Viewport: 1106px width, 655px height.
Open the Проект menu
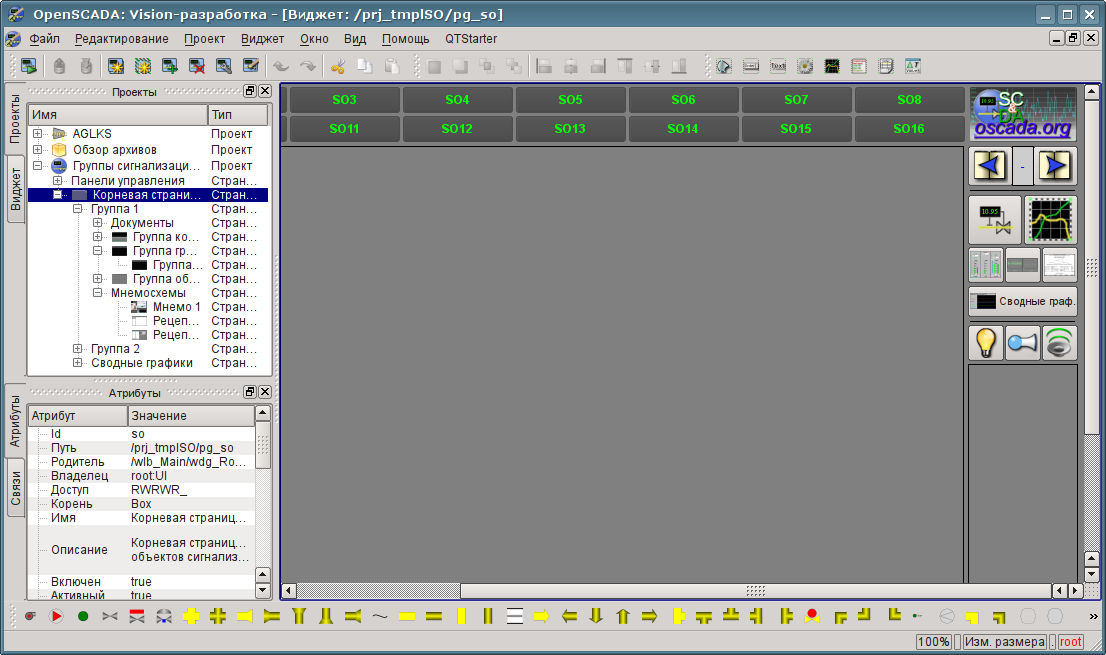tap(204, 39)
